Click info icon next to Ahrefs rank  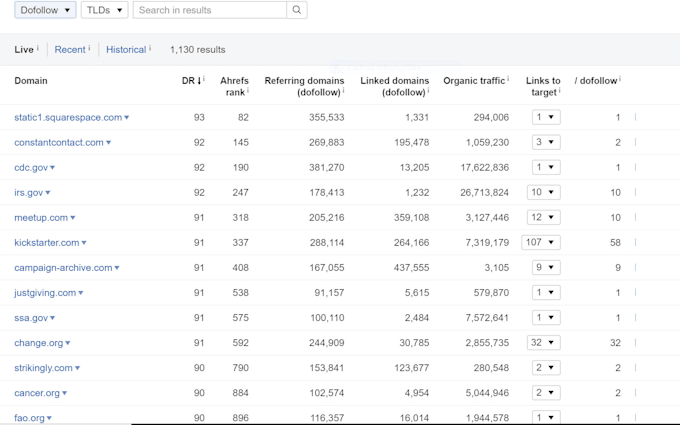(x=247, y=92)
